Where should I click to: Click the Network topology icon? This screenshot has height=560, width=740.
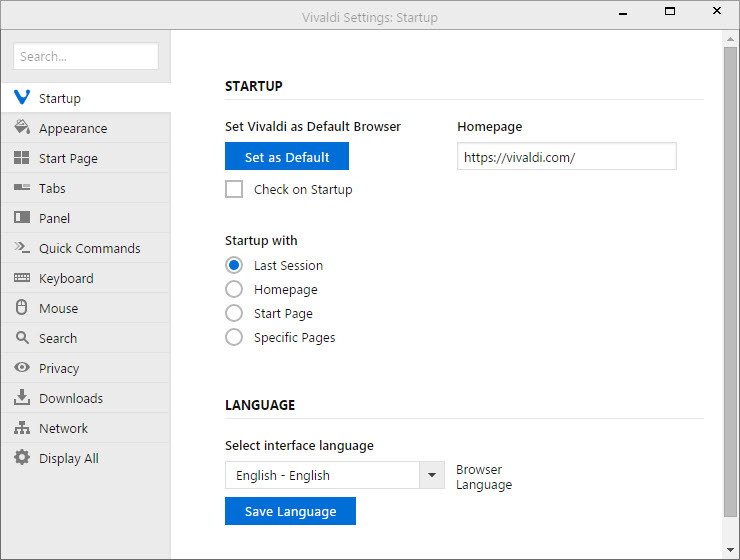coord(22,427)
